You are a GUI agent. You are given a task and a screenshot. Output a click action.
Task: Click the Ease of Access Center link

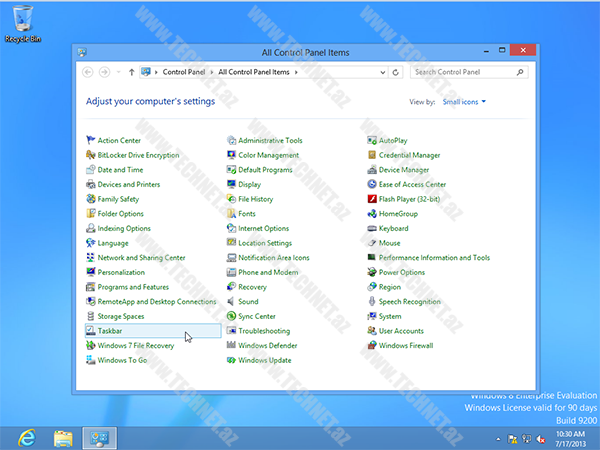point(412,184)
